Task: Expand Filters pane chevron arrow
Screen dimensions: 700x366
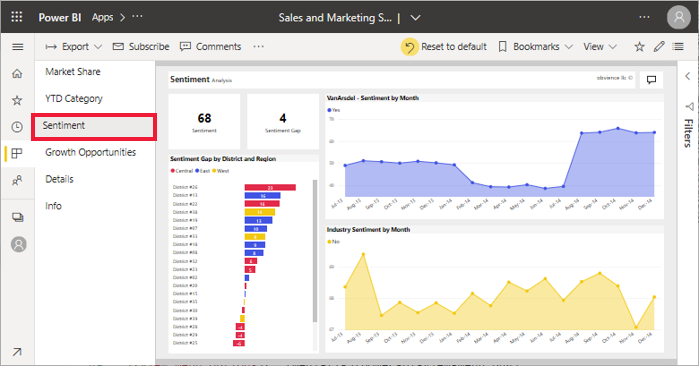Action: click(688, 76)
